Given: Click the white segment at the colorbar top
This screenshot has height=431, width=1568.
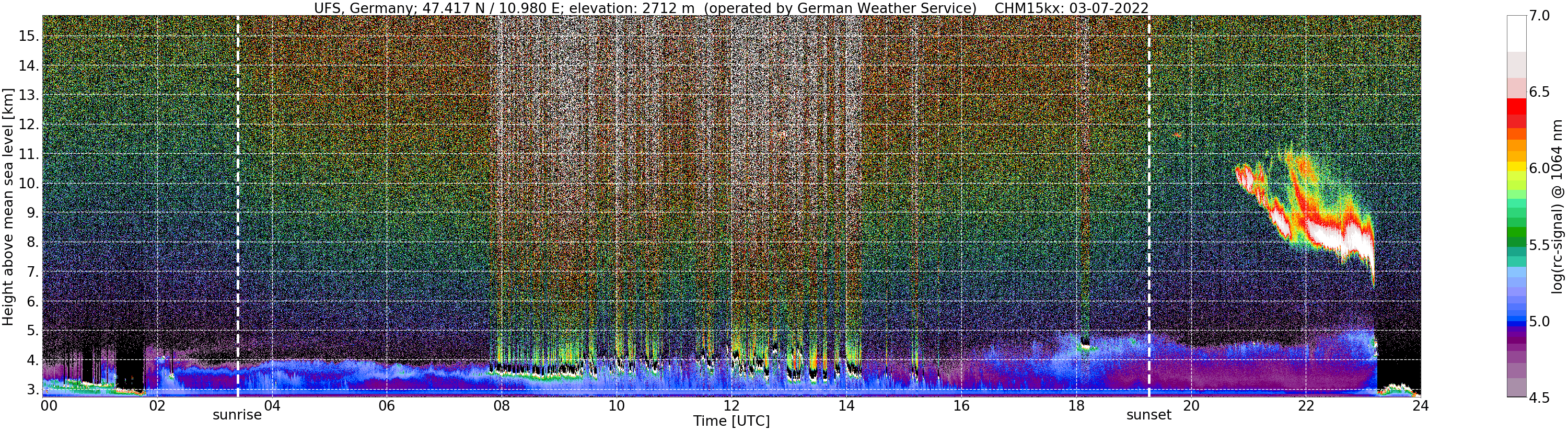Looking at the screenshot, I should tap(1516, 33).
